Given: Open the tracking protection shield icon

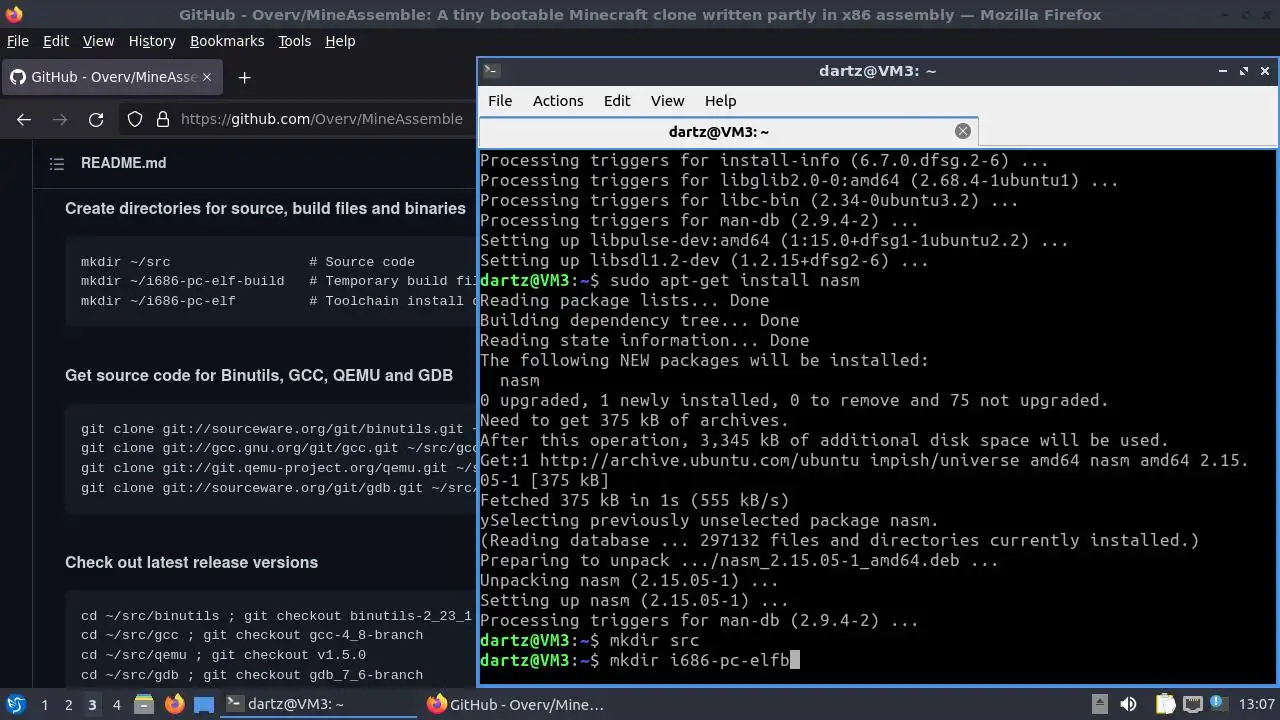Looking at the screenshot, I should pyautogui.click(x=135, y=119).
